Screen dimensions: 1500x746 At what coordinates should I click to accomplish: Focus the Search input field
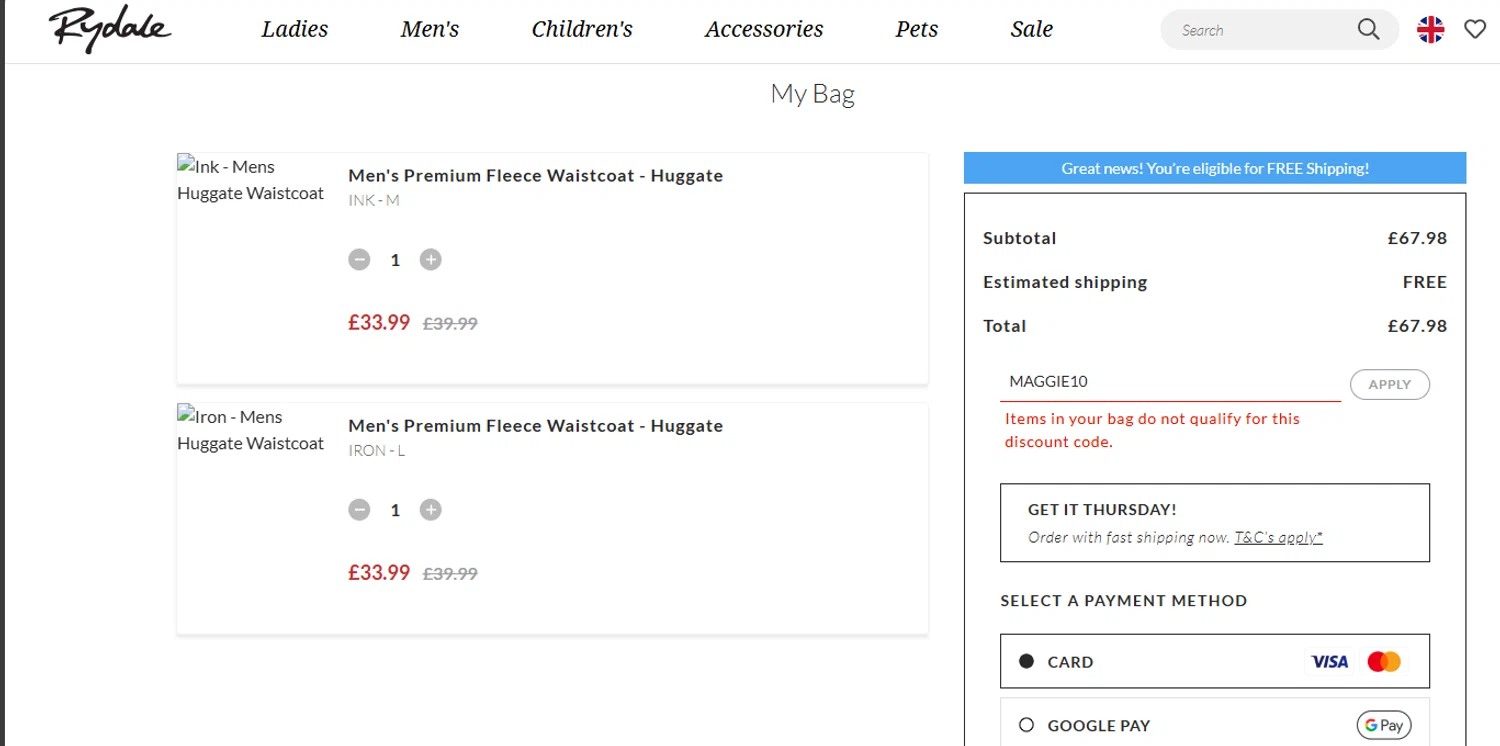coord(1264,30)
